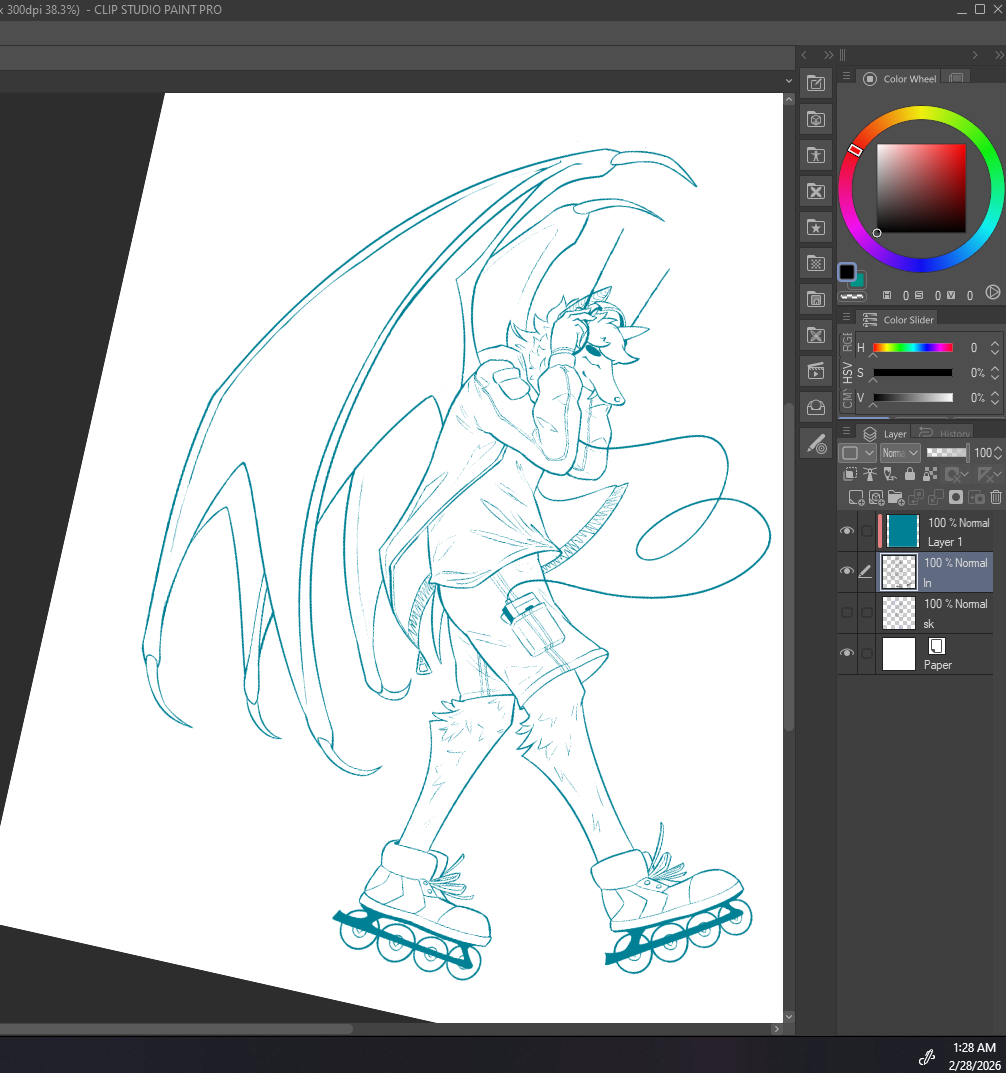This screenshot has height=1073, width=1006.
Task: Open the star folder material icon
Action: tap(816, 227)
